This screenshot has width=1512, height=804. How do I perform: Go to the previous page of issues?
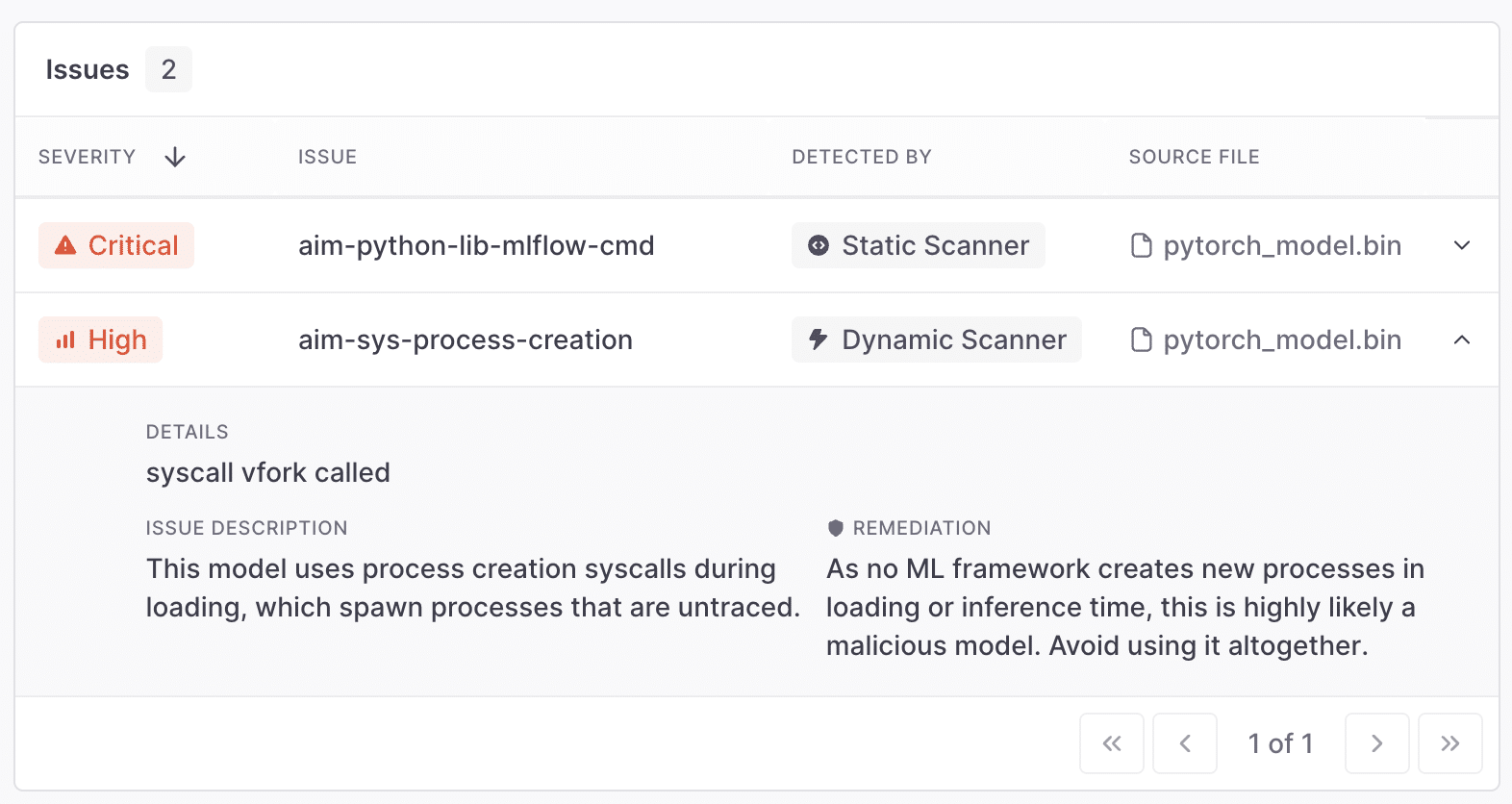(x=1185, y=743)
